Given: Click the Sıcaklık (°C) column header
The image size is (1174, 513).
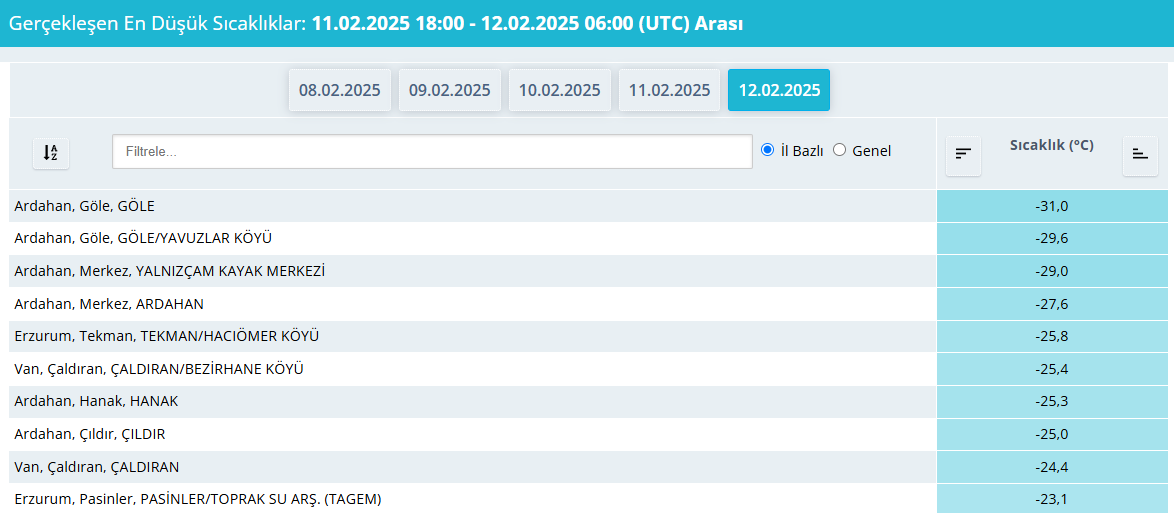Looking at the screenshot, I should point(1051,145).
